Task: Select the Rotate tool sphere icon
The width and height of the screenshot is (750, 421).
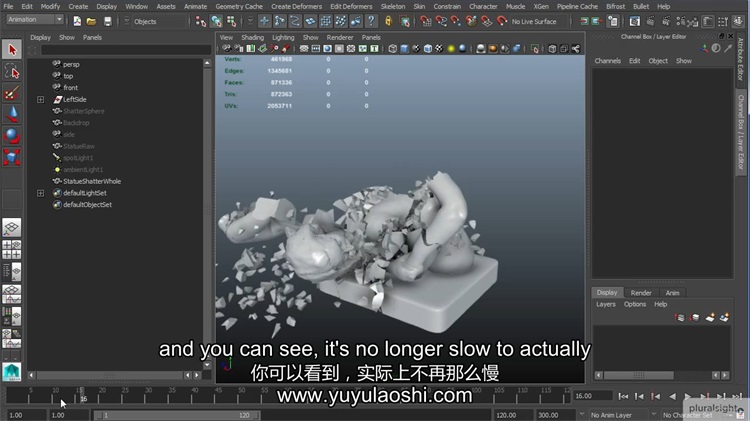Action: point(12,136)
